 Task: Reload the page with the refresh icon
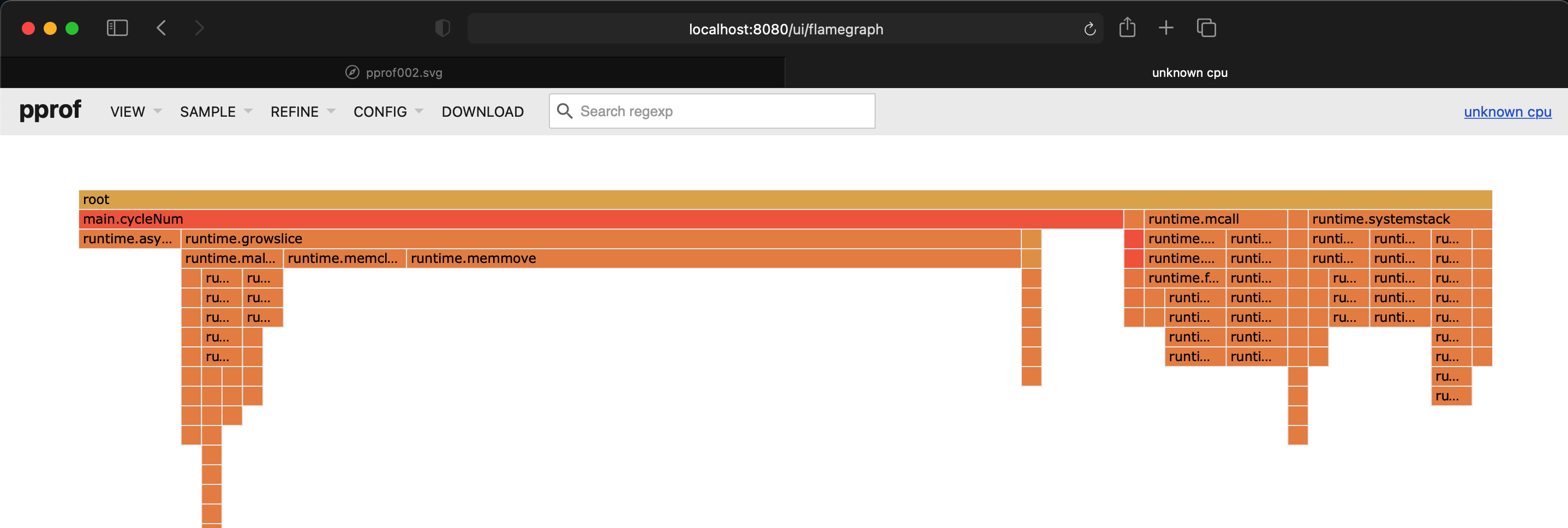coord(1090,28)
